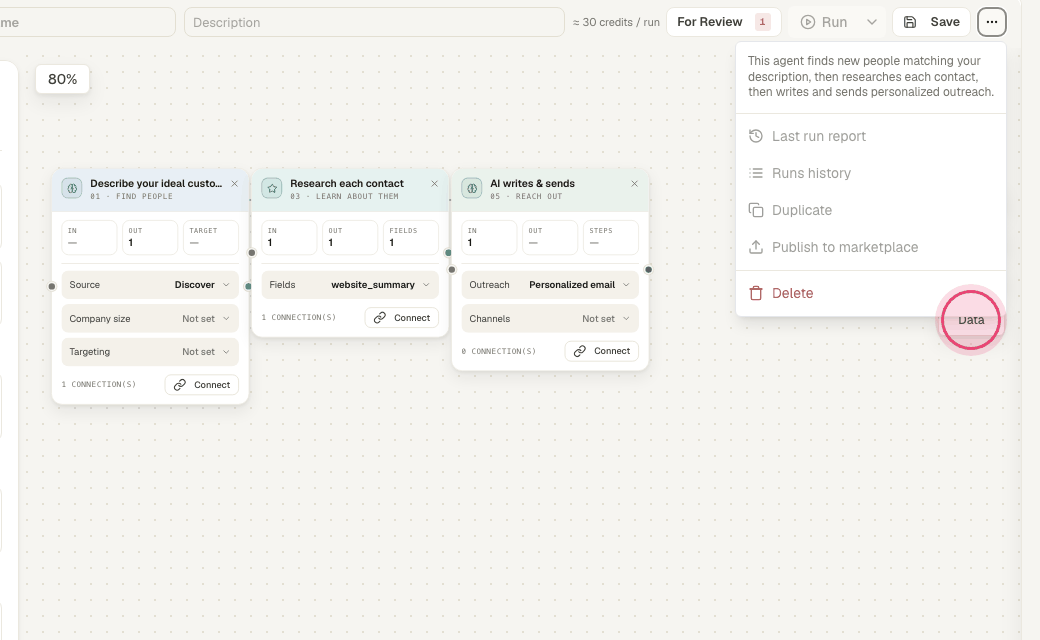The image size is (1040, 640).
Task: Click Connect on the AI writes & sends card
Action: [602, 351]
